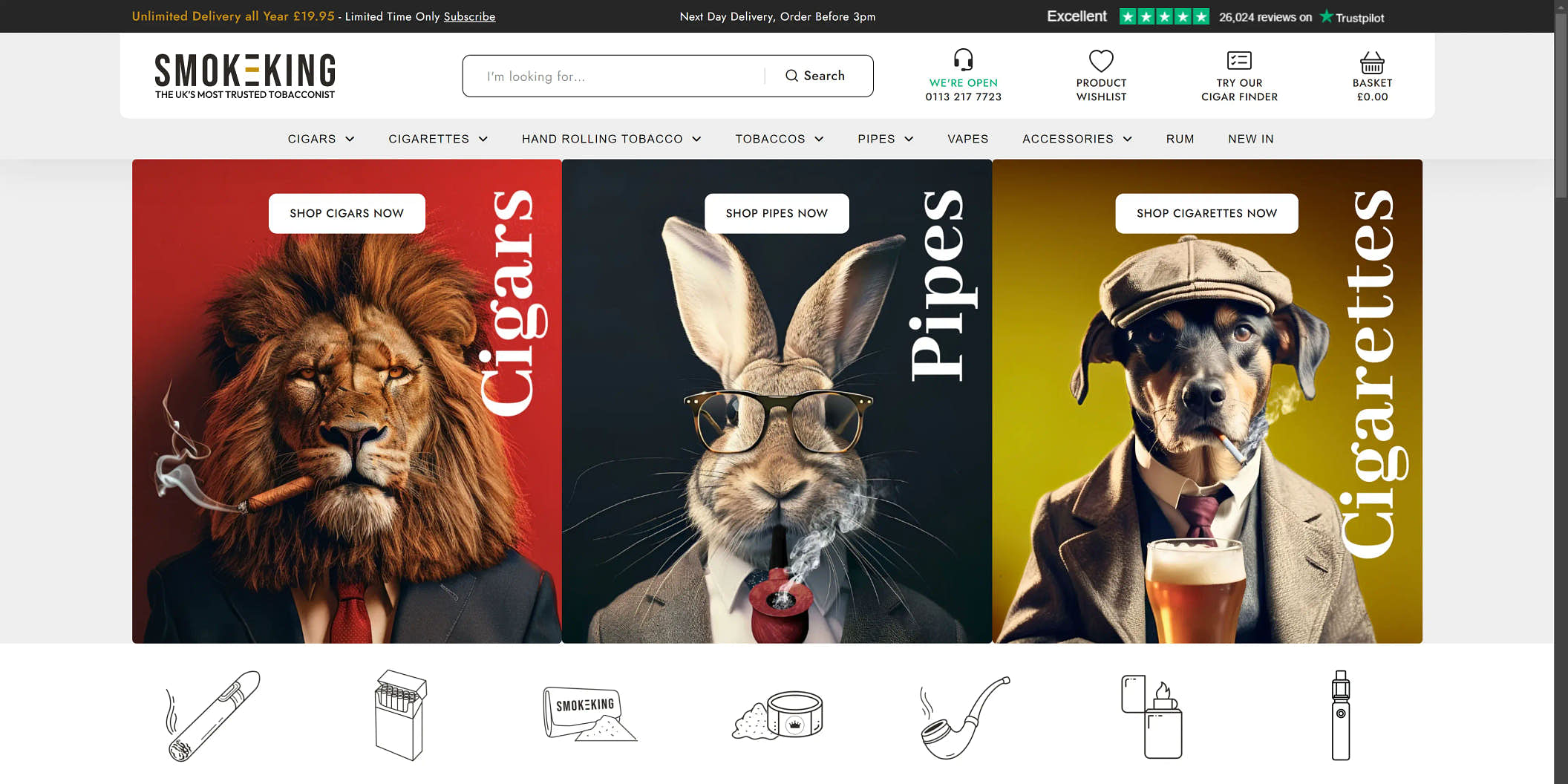Click Next Day Delivery, Order Before 3pm
This screenshot has height=784, width=1568.
pos(777,16)
